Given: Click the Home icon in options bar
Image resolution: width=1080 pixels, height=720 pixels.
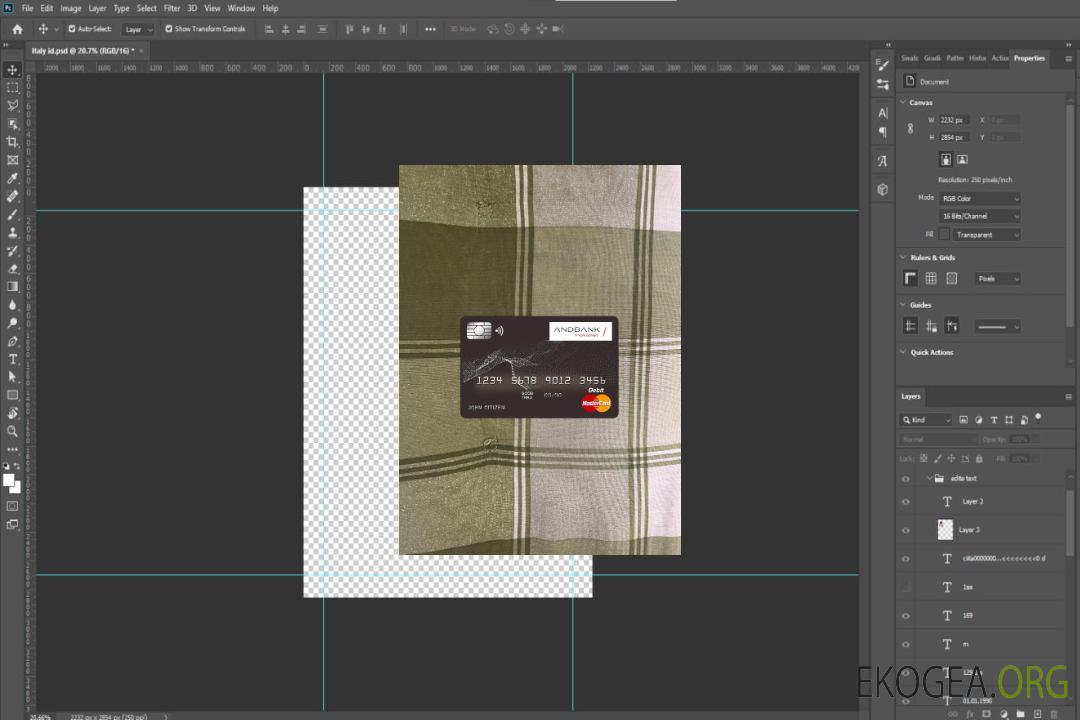Looking at the screenshot, I should [17, 29].
